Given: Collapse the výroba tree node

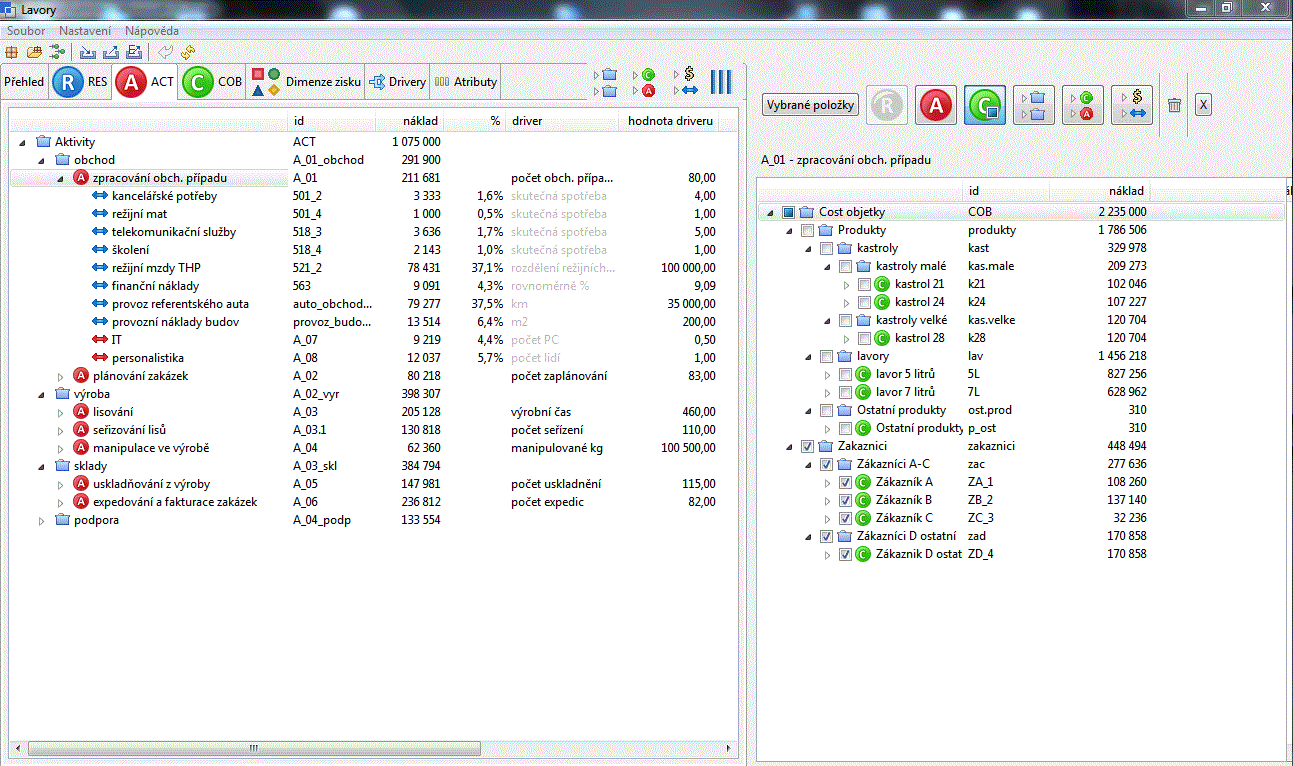Looking at the screenshot, I should point(42,394).
